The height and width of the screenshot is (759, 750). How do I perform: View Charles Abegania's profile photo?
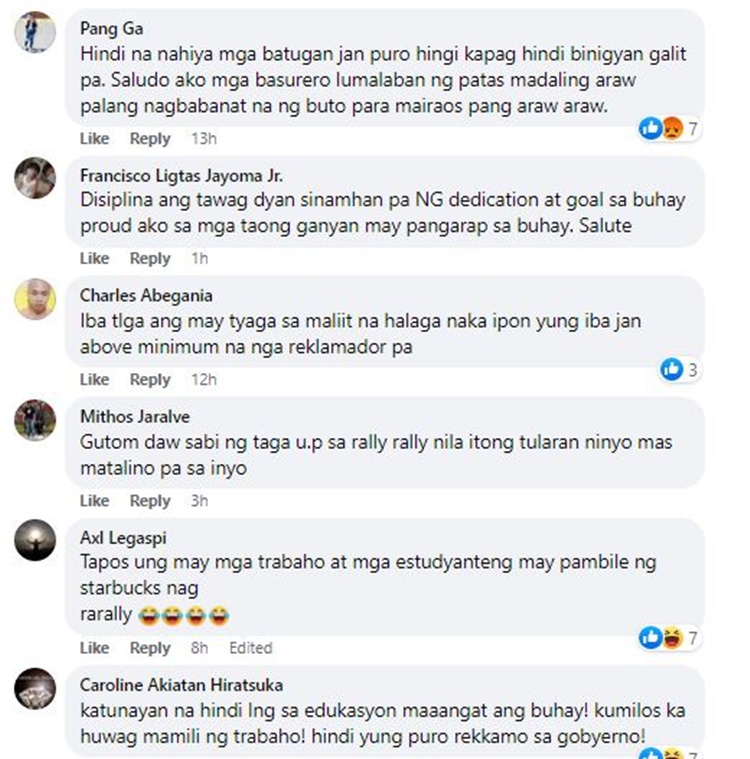tap(35, 299)
